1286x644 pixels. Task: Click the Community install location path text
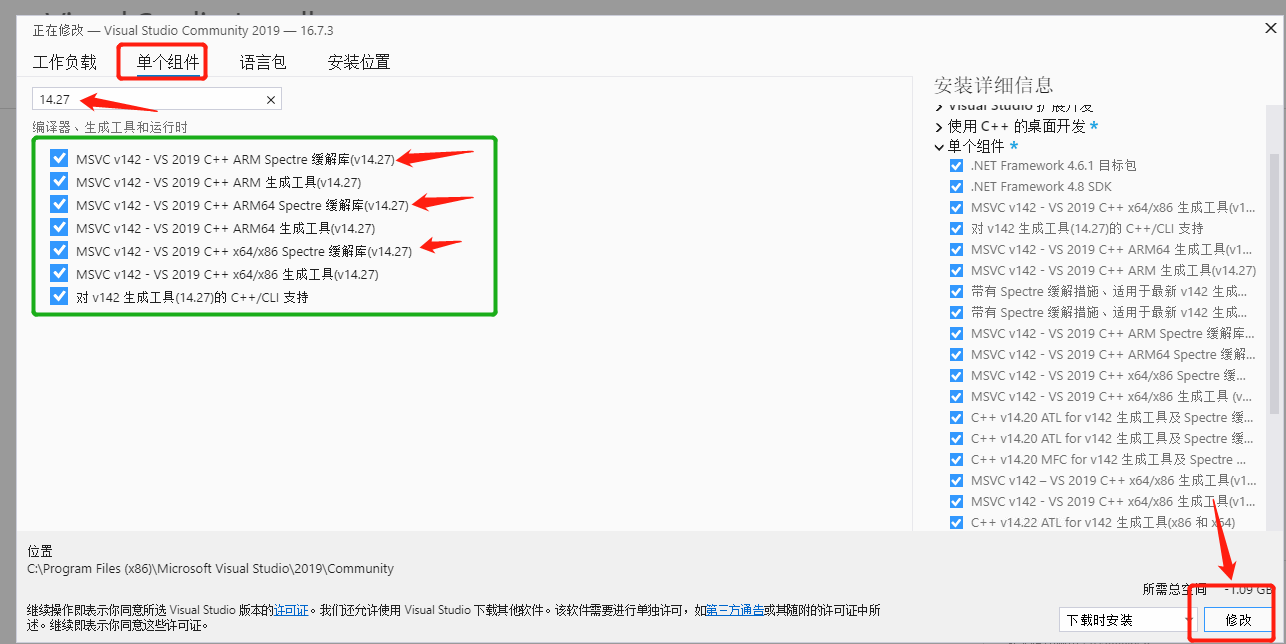(x=211, y=568)
